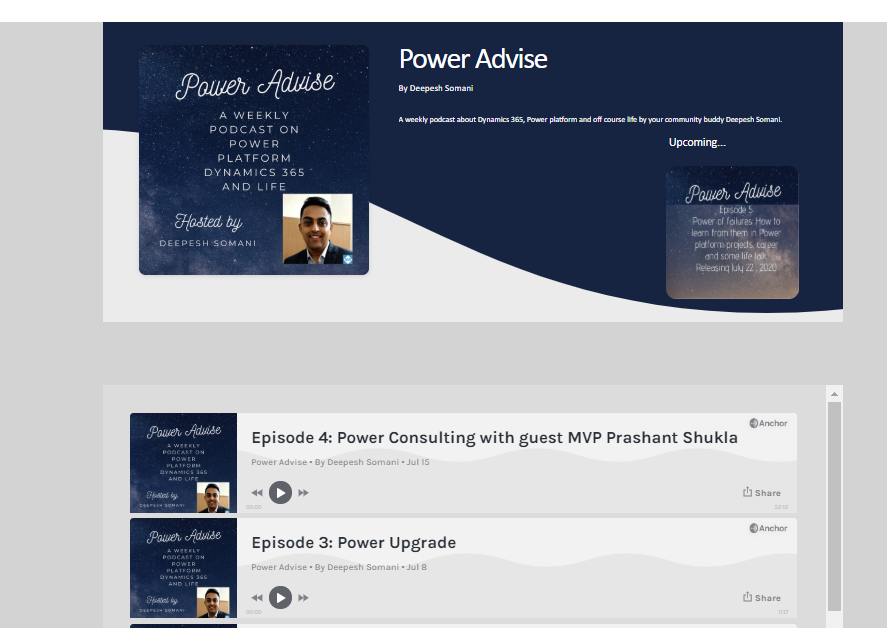The width and height of the screenshot is (887, 628).
Task: Click Episode 3 cover art thumbnail
Action: (183, 568)
